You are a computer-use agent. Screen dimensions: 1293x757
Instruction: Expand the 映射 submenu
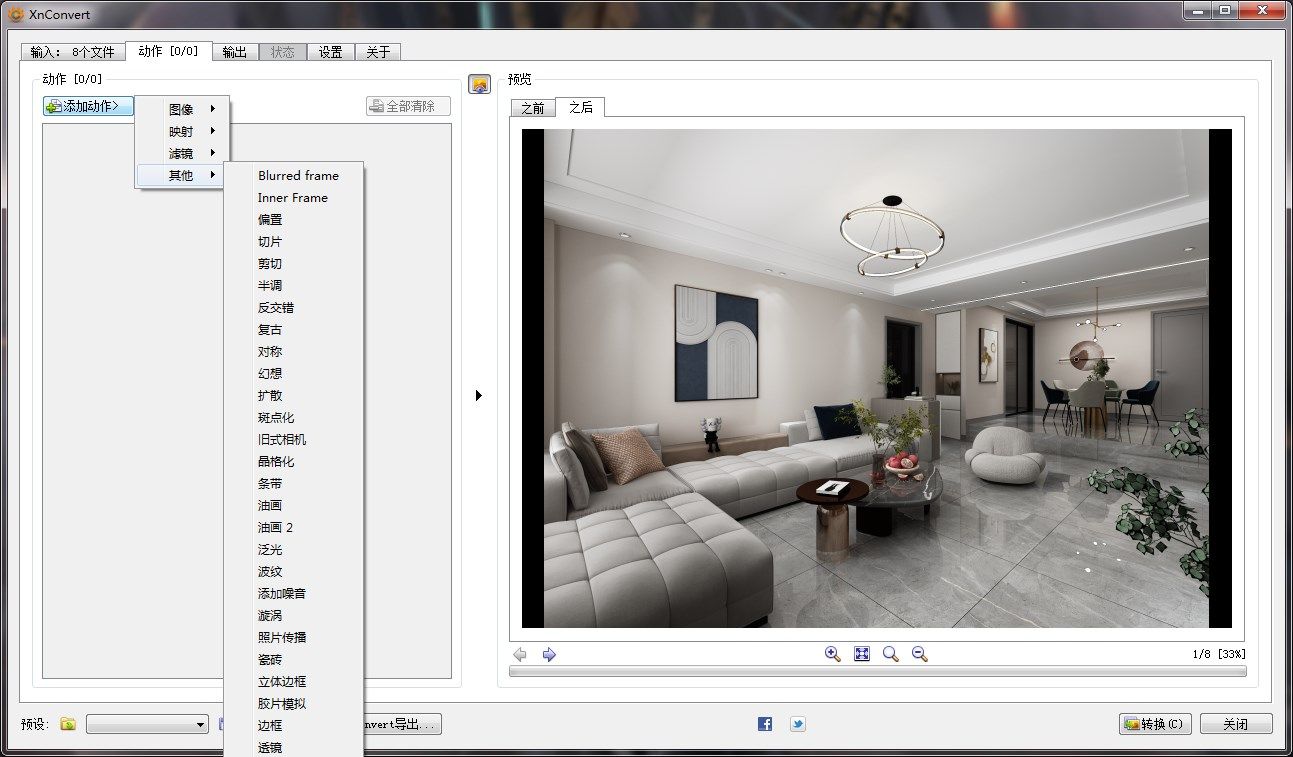(x=183, y=131)
